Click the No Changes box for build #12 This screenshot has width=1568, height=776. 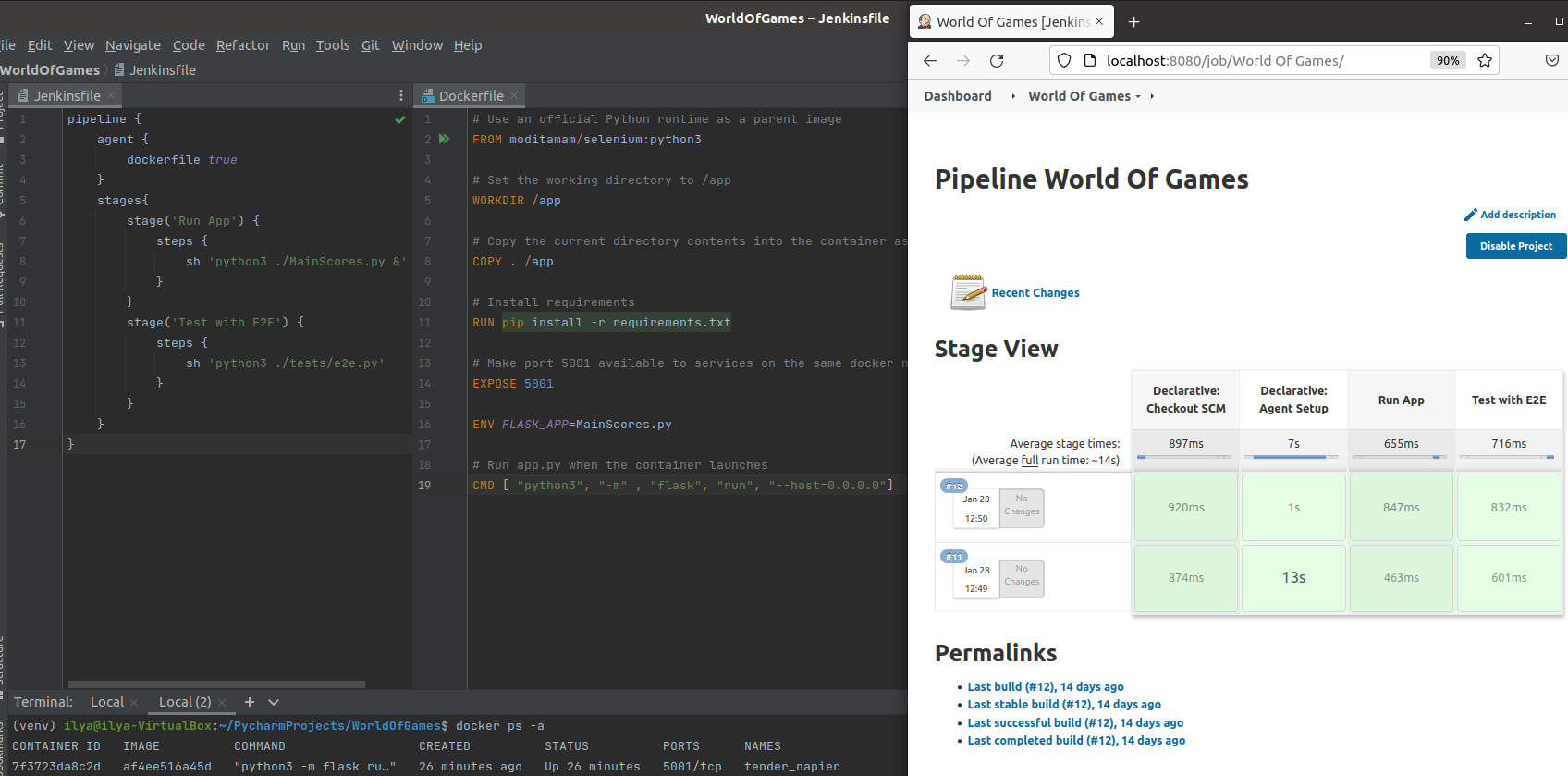(1022, 509)
